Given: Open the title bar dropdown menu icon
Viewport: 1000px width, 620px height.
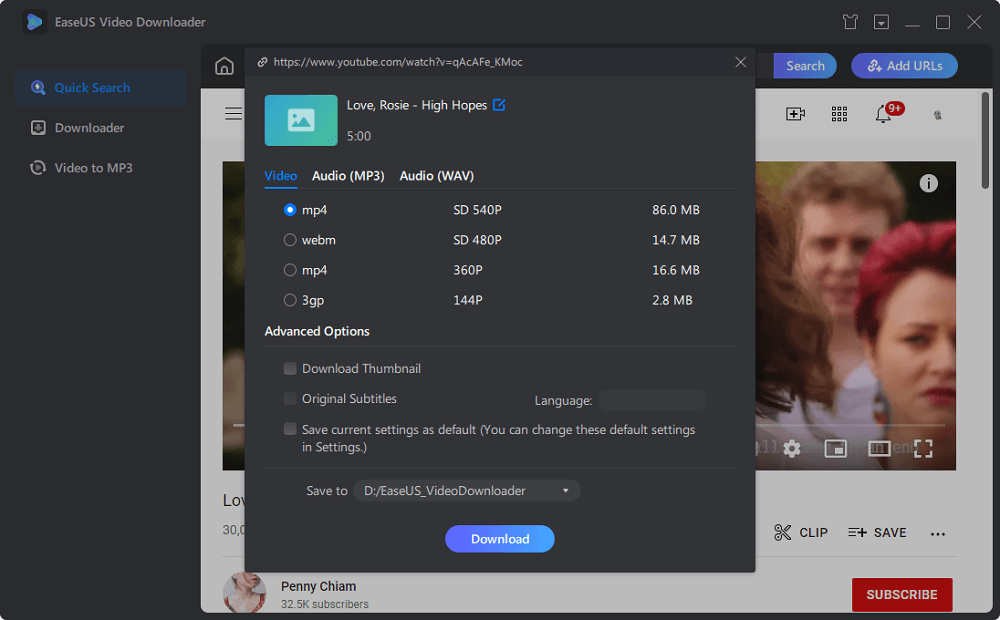Looking at the screenshot, I should pyautogui.click(x=881, y=22).
